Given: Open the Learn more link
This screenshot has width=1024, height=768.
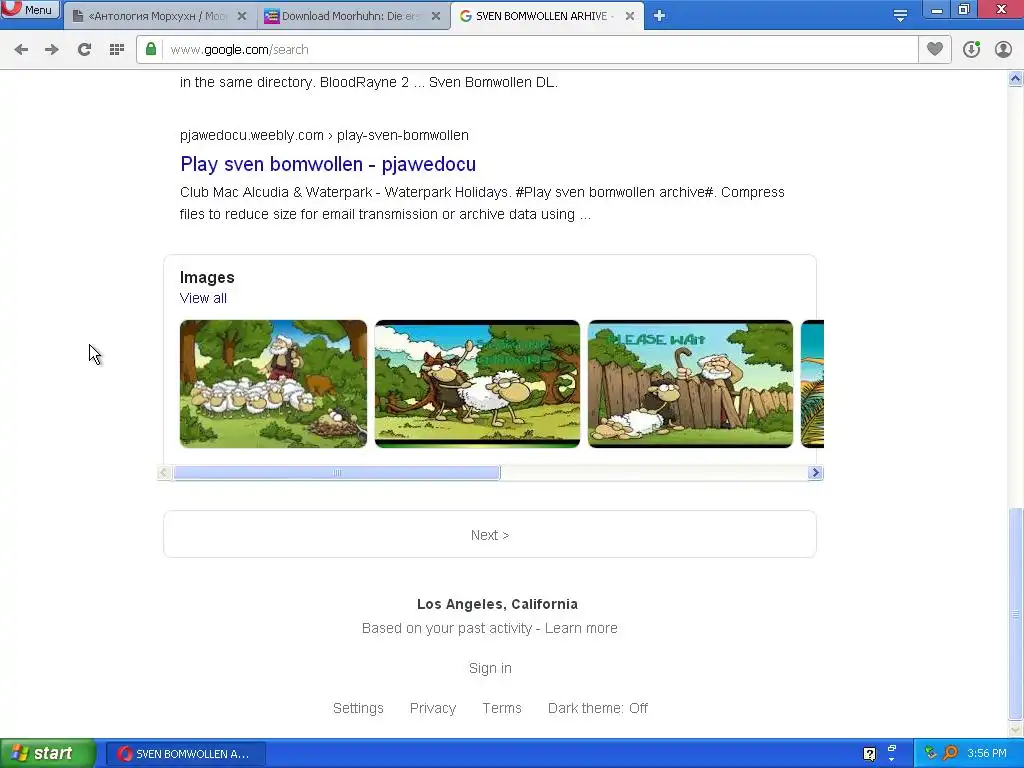Looking at the screenshot, I should [581, 628].
